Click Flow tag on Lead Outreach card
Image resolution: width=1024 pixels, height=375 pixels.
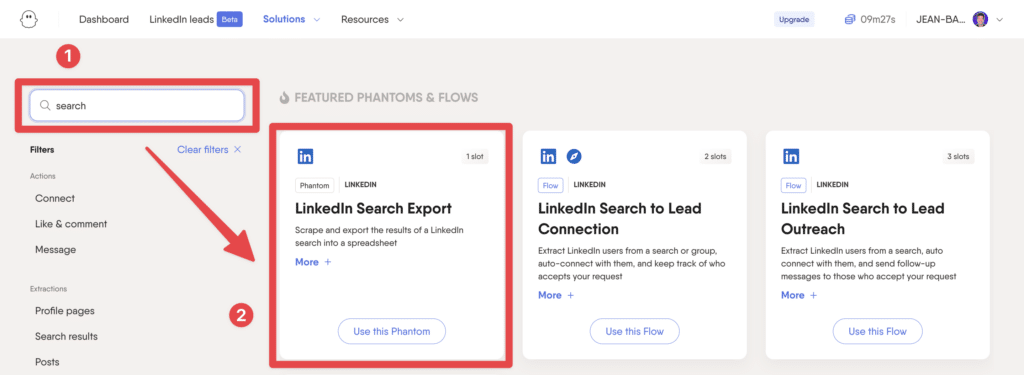click(793, 186)
